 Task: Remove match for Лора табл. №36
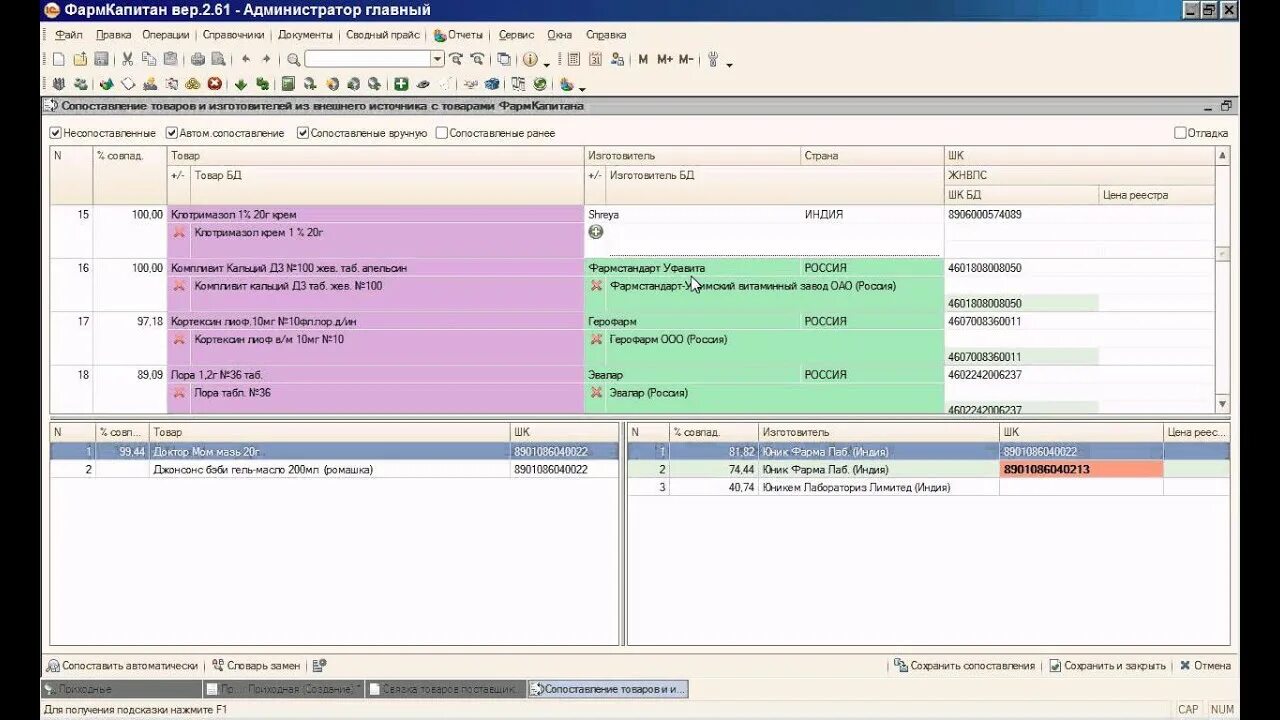pyautogui.click(x=179, y=393)
